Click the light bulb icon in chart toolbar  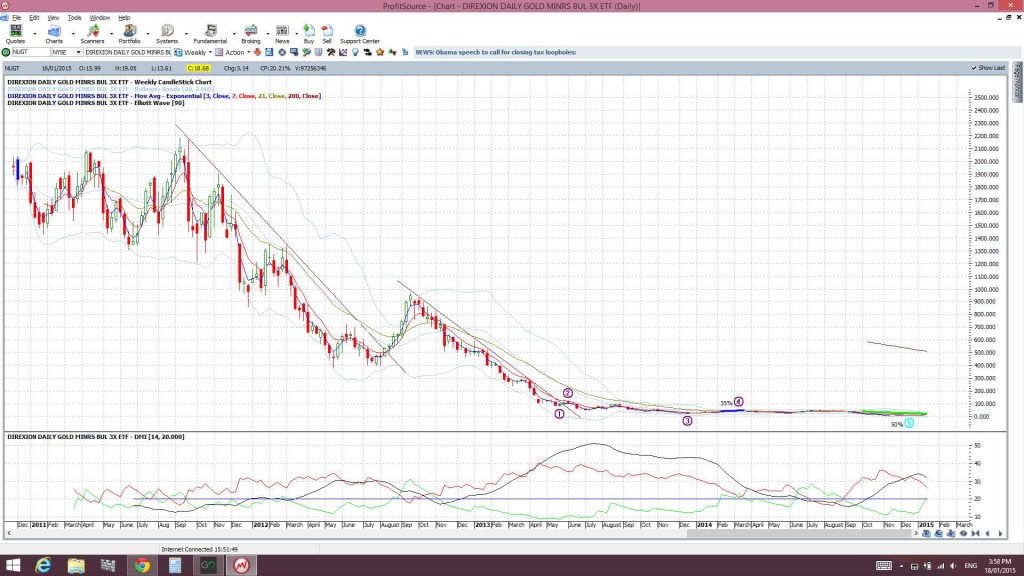355,52
